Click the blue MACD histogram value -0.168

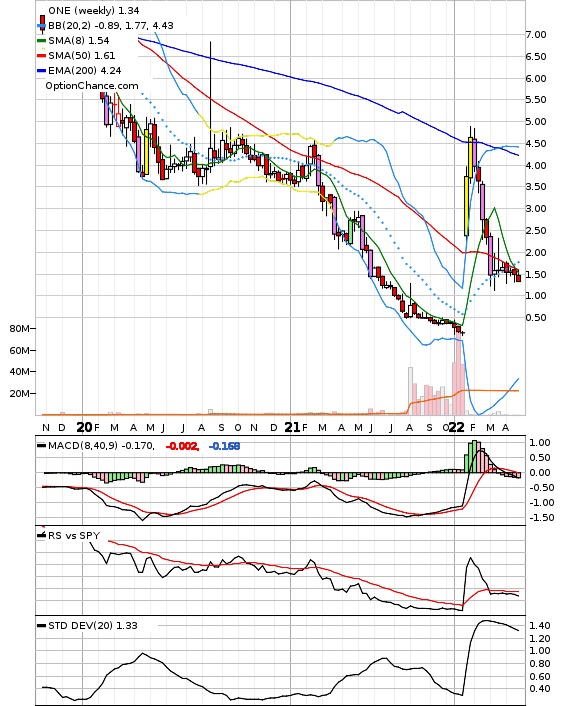click(x=224, y=446)
